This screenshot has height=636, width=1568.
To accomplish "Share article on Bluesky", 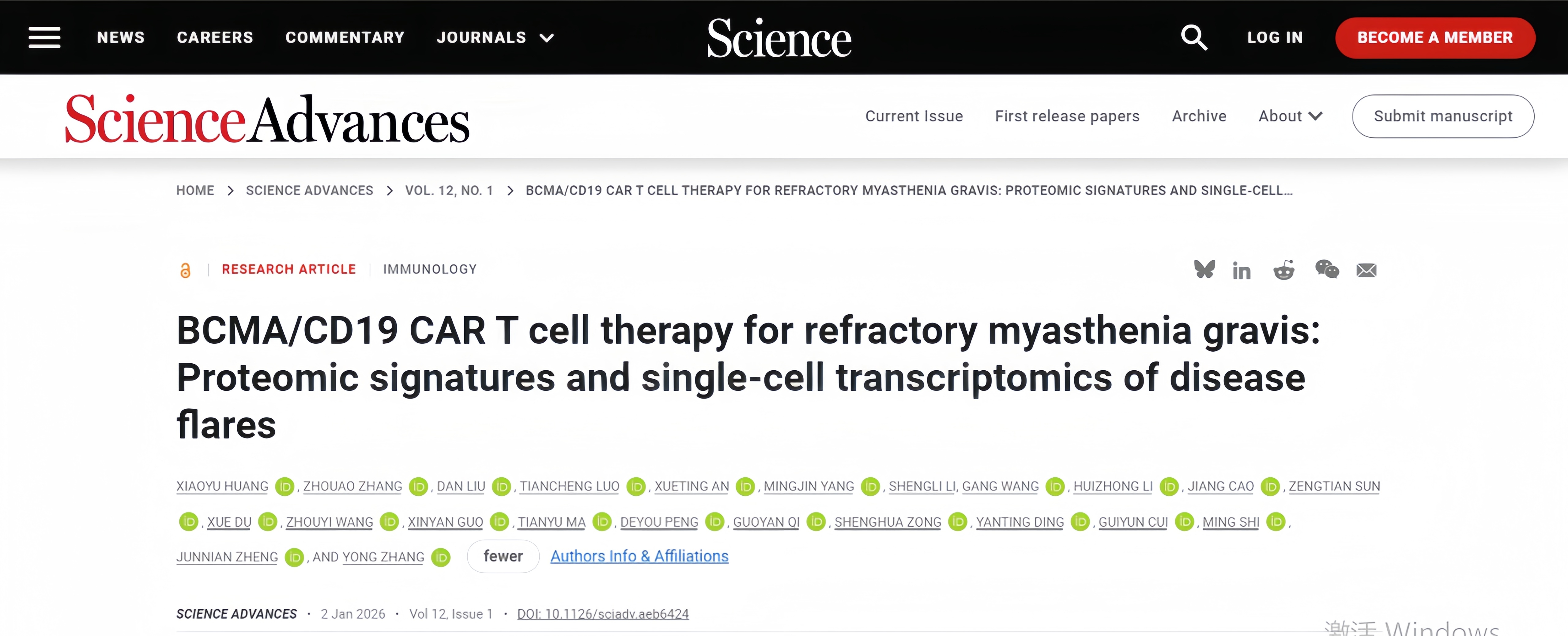I will [1204, 269].
